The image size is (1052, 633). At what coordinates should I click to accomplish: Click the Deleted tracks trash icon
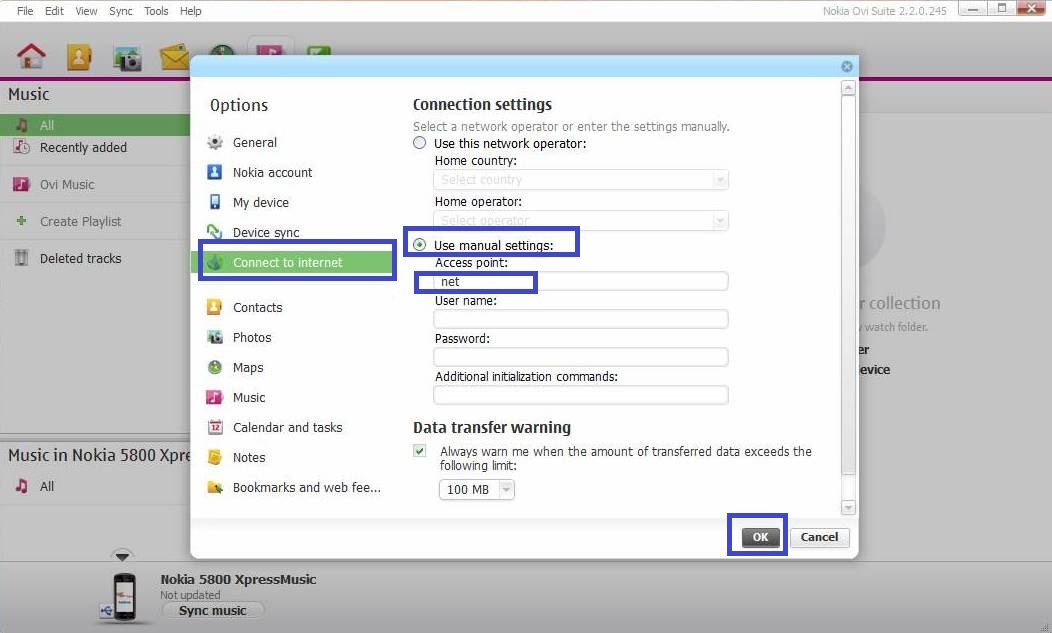point(21,258)
